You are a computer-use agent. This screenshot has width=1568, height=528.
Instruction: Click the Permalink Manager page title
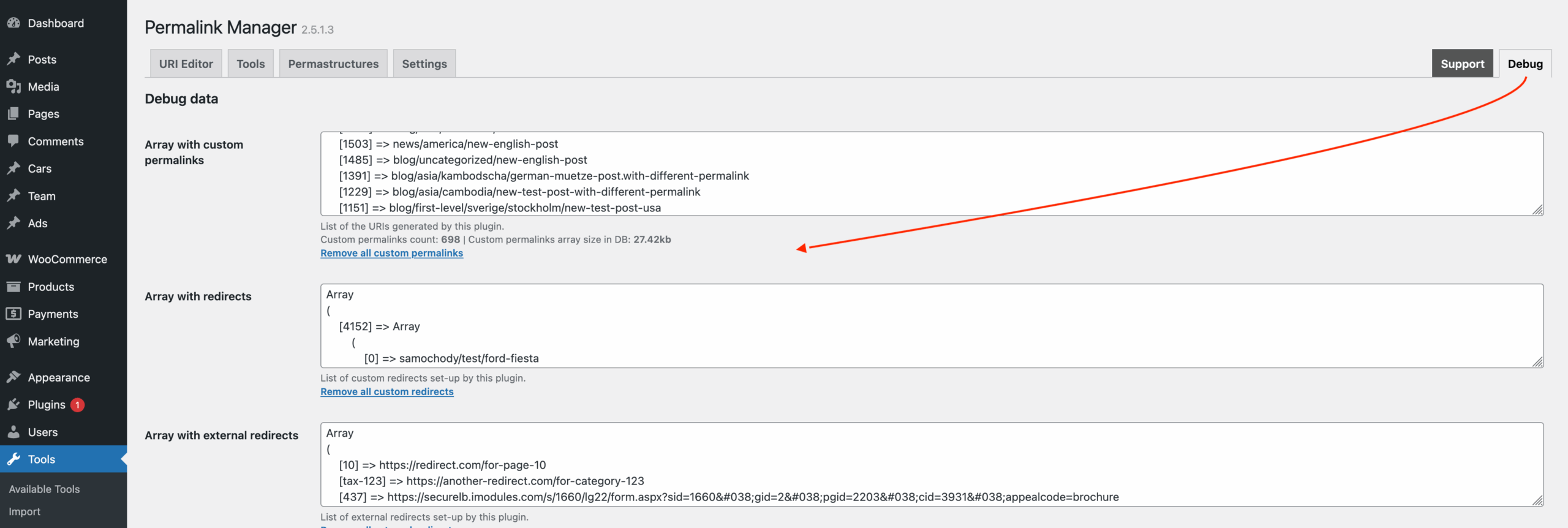(221, 28)
